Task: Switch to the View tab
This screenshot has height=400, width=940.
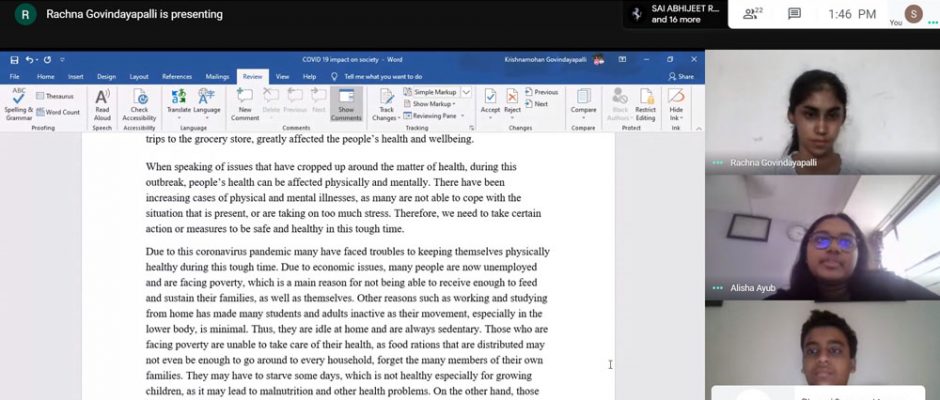Action: point(282,77)
